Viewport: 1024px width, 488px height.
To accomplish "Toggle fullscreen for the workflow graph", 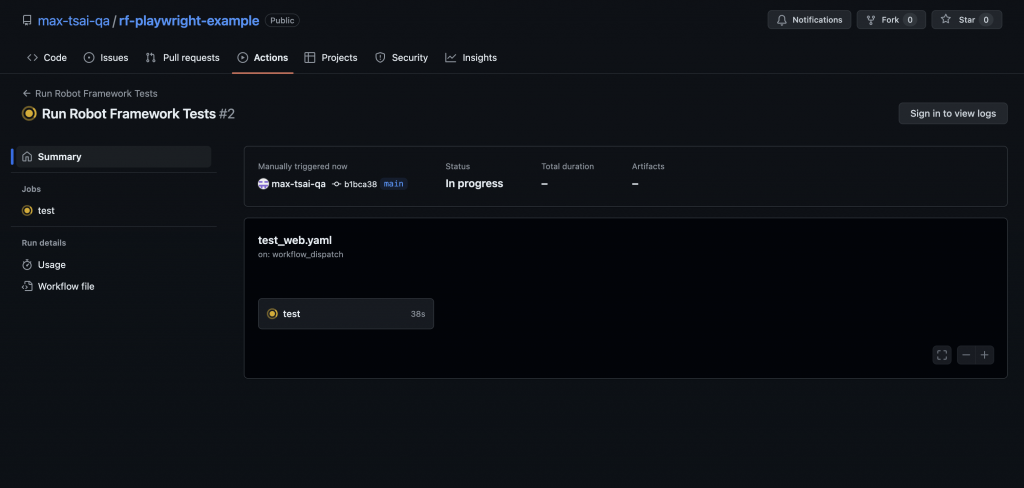I will click(942, 355).
